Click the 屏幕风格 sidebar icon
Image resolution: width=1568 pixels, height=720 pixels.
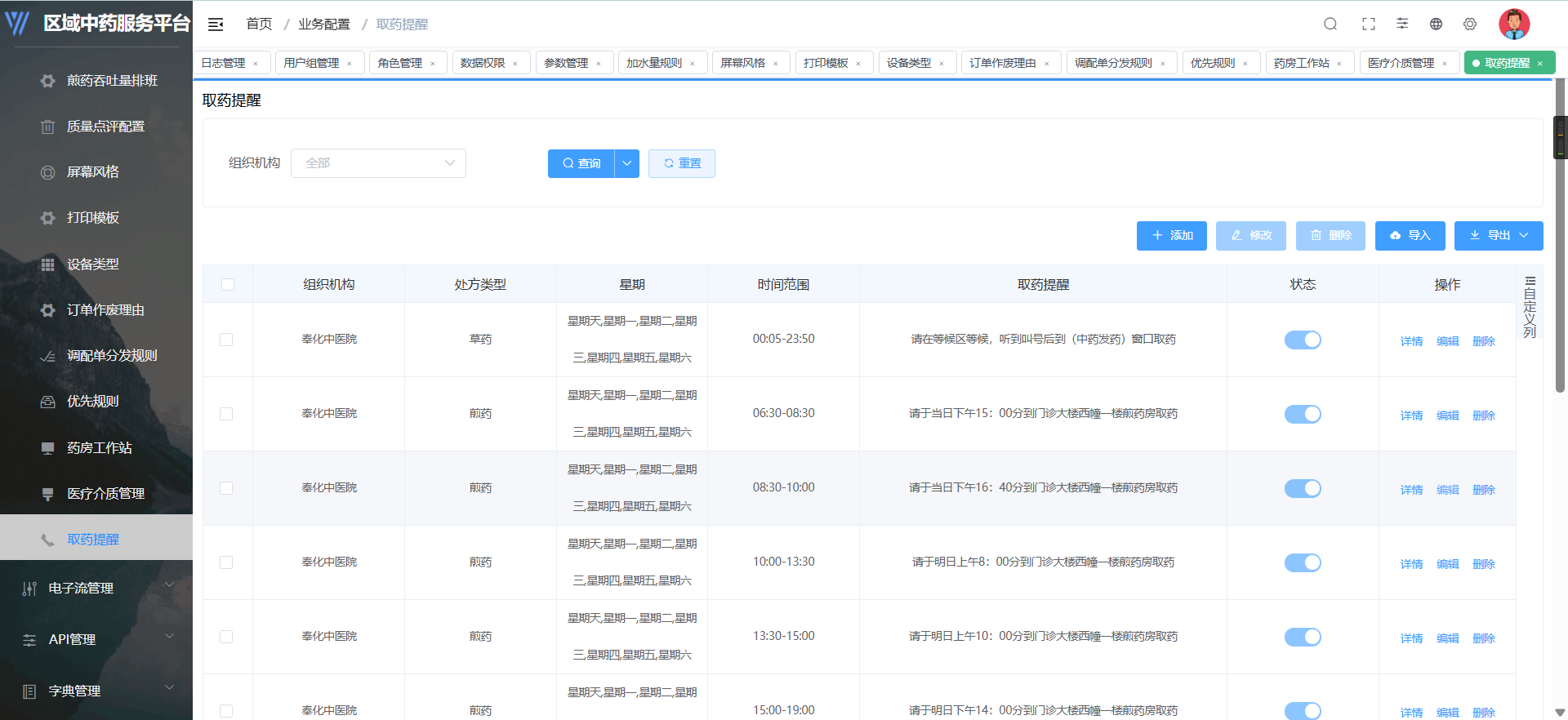point(48,172)
